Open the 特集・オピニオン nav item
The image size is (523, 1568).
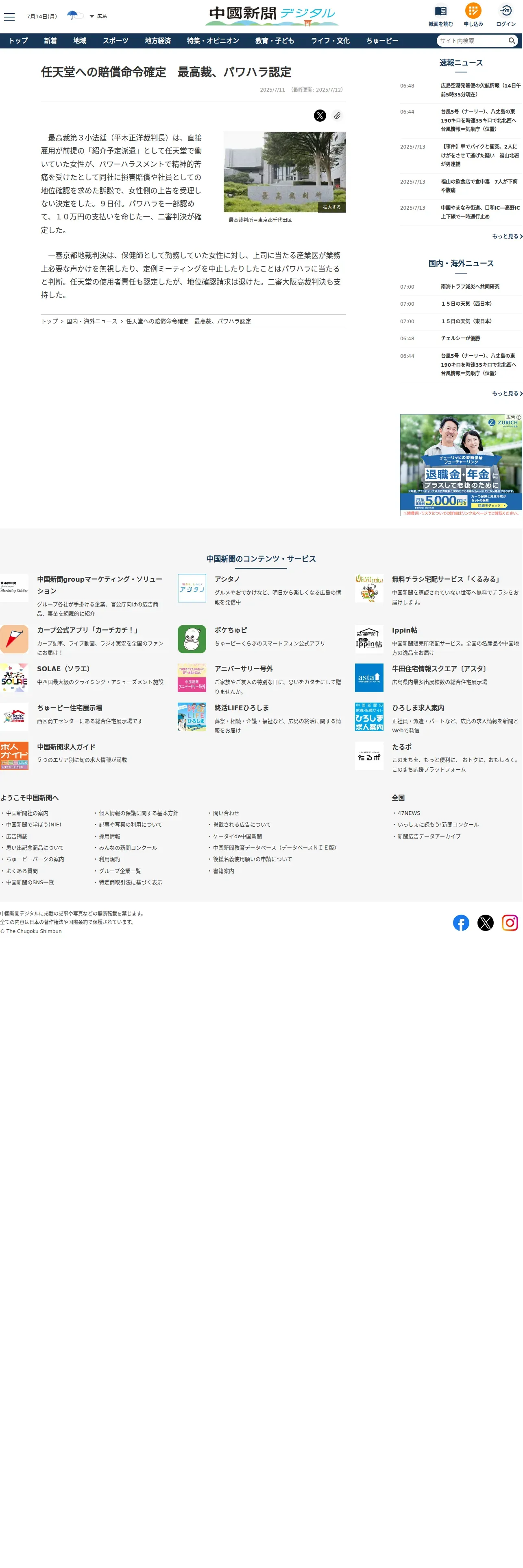pyautogui.click(x=213, y=41)
